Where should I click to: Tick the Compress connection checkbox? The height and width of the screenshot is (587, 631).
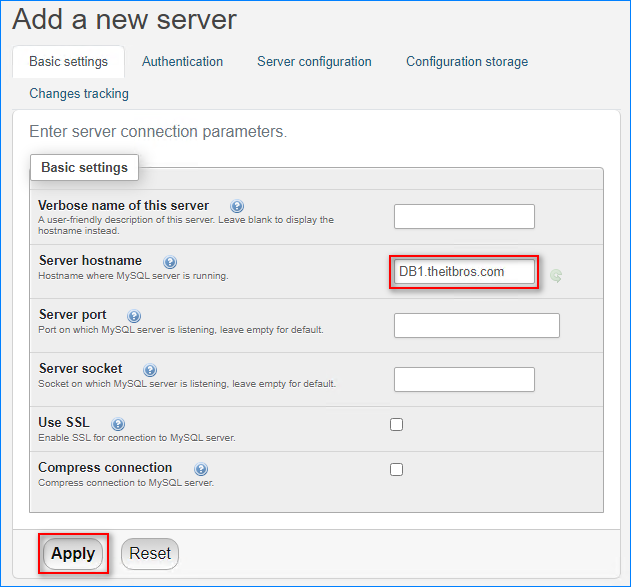[x=396, y=470]
